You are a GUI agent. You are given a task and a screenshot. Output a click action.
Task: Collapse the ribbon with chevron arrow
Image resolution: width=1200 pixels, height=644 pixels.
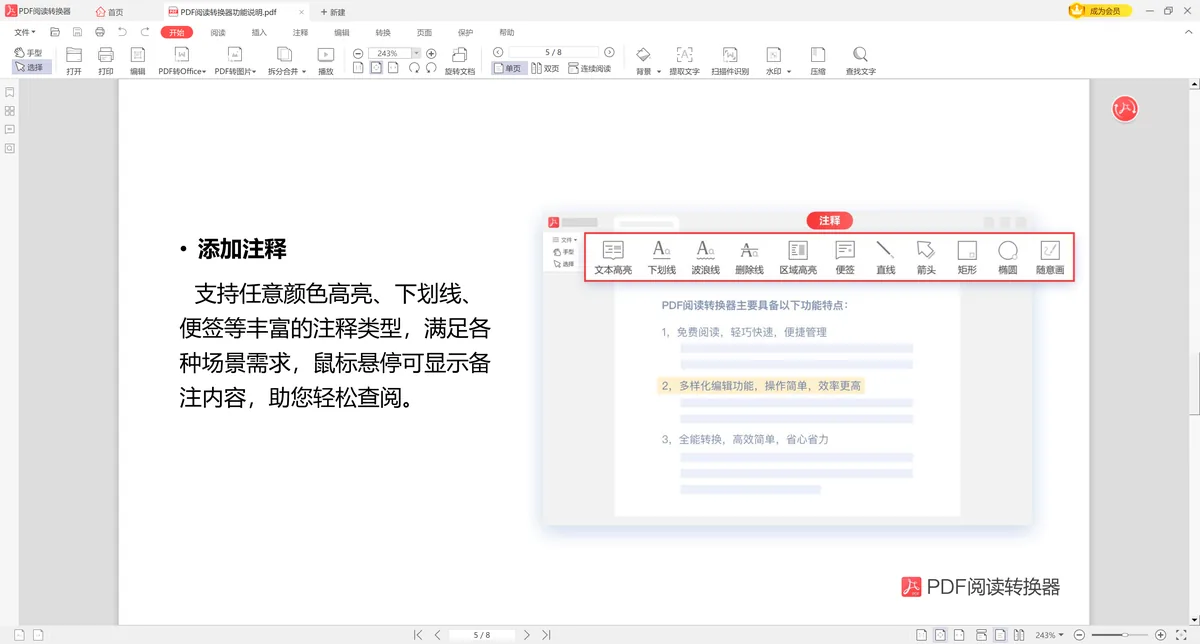click(x=1186, y=33)
